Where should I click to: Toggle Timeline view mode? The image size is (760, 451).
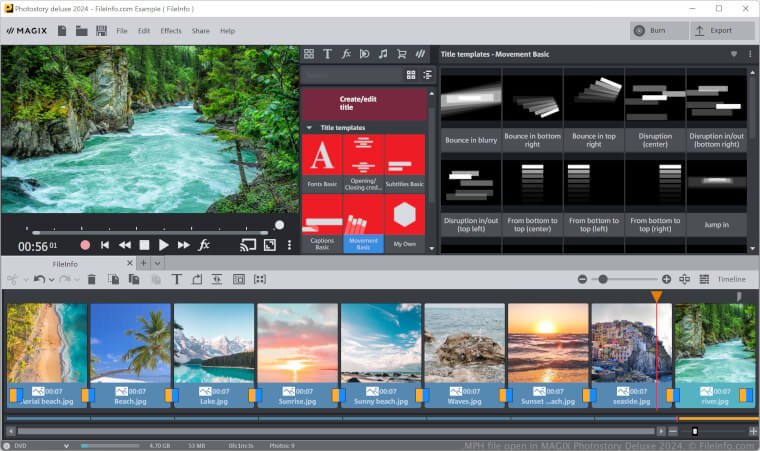tap(731, 279)
